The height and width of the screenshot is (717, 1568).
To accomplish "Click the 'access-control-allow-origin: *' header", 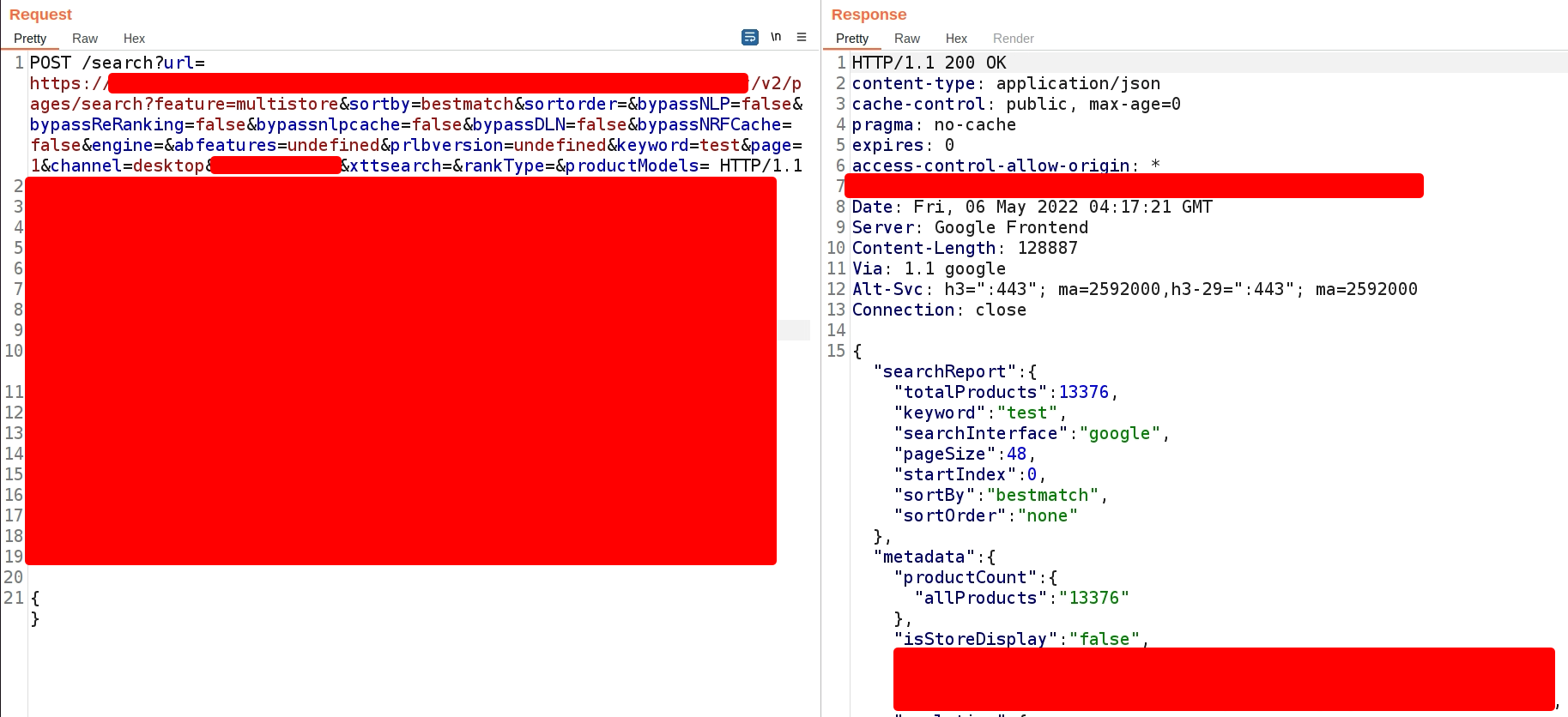I will 1007,166.
